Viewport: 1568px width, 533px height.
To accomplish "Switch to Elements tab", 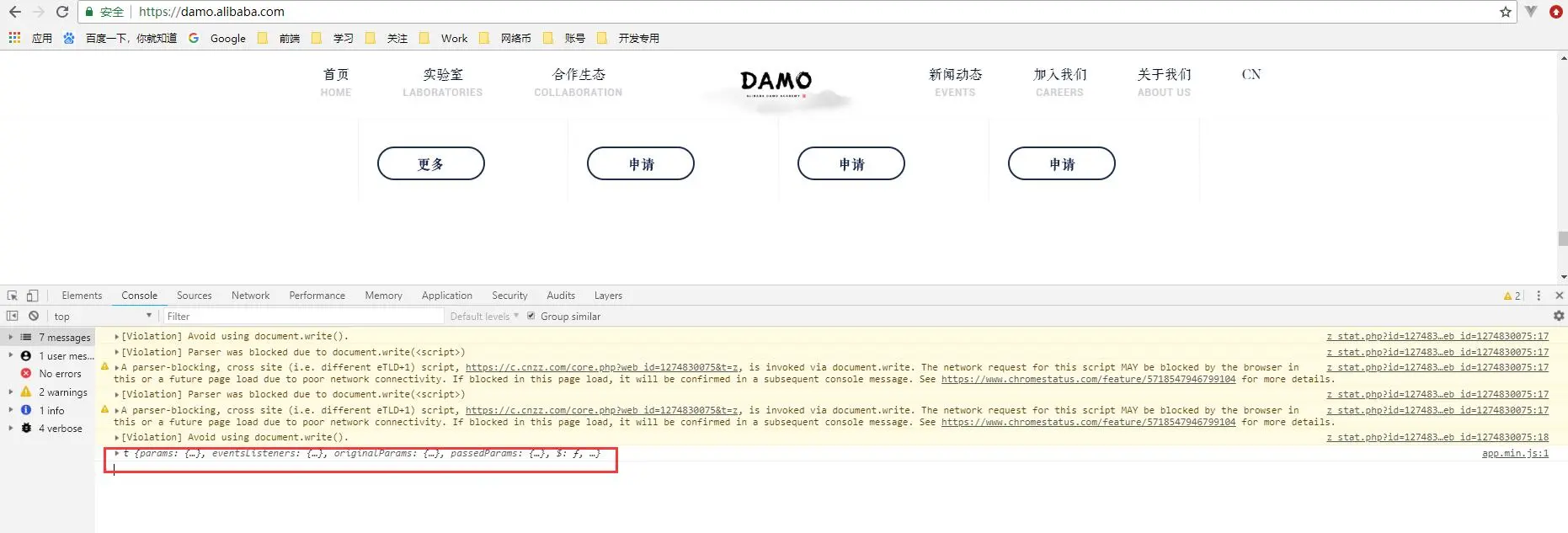I will (x=82, y=296).
